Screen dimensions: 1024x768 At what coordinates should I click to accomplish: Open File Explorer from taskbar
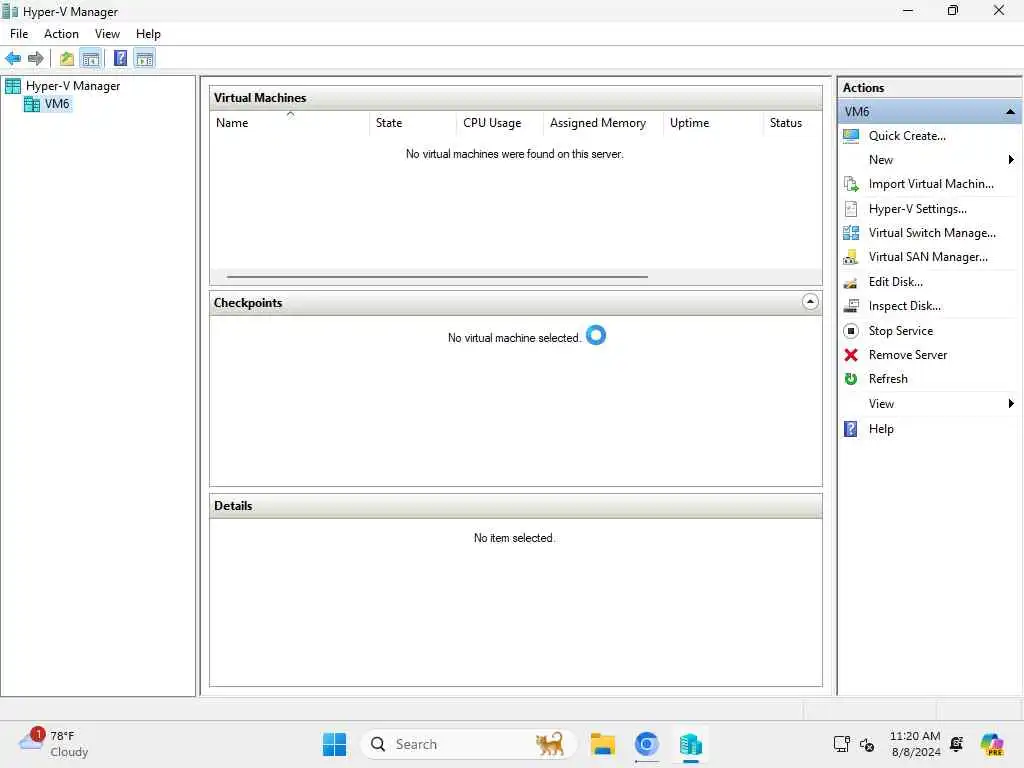602,744
